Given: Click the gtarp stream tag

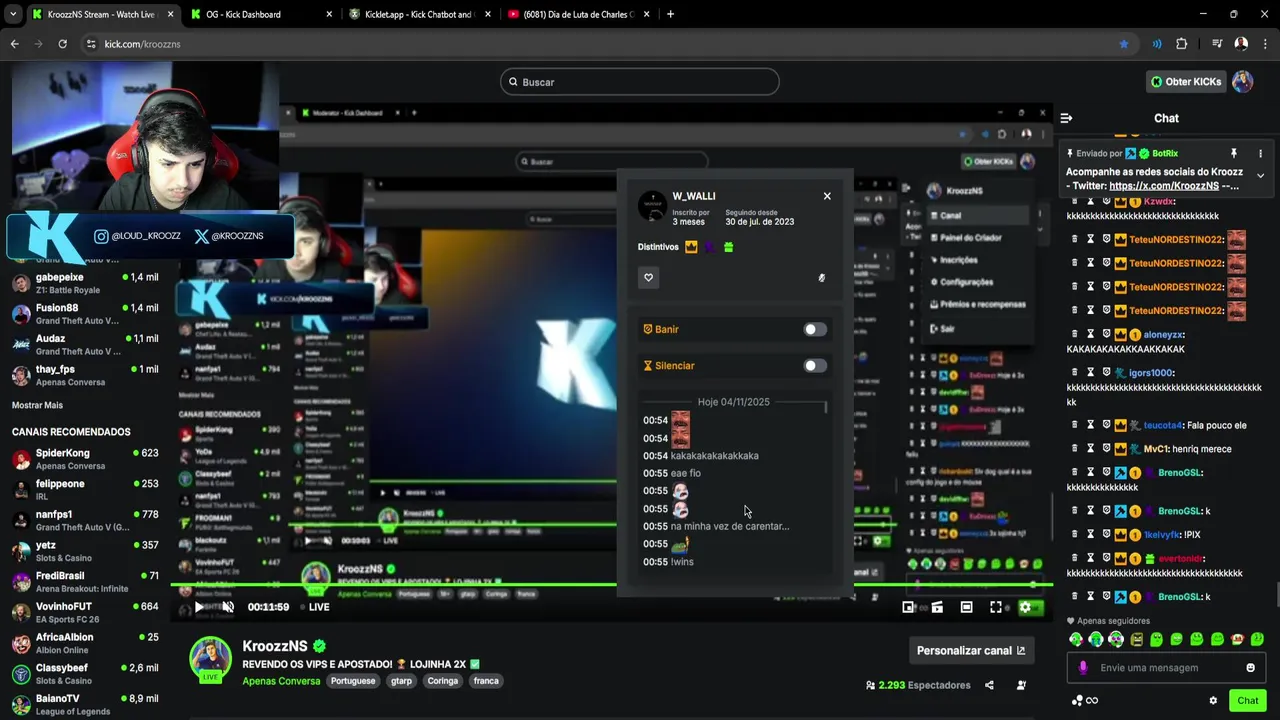Looking at the screenshot, I should point(401,681).
